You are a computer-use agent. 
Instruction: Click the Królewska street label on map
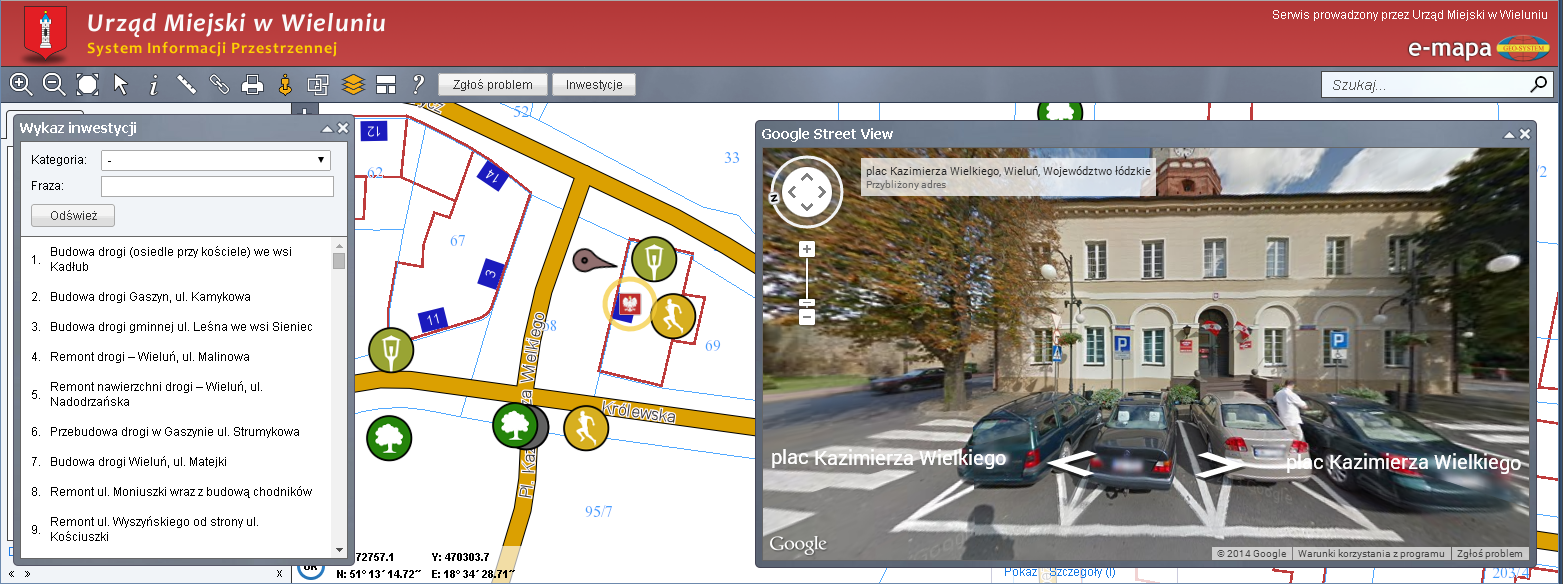(640, 412)
